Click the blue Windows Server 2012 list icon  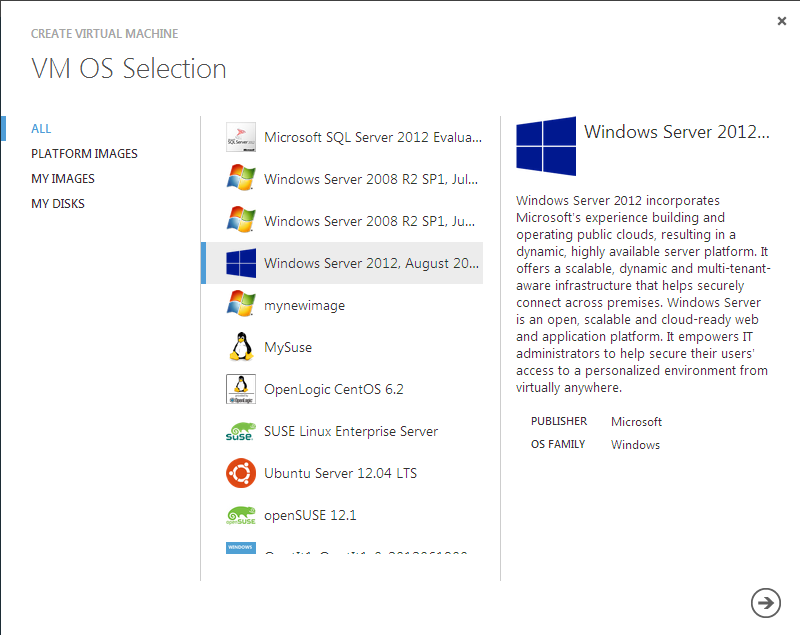pos(241,263)
